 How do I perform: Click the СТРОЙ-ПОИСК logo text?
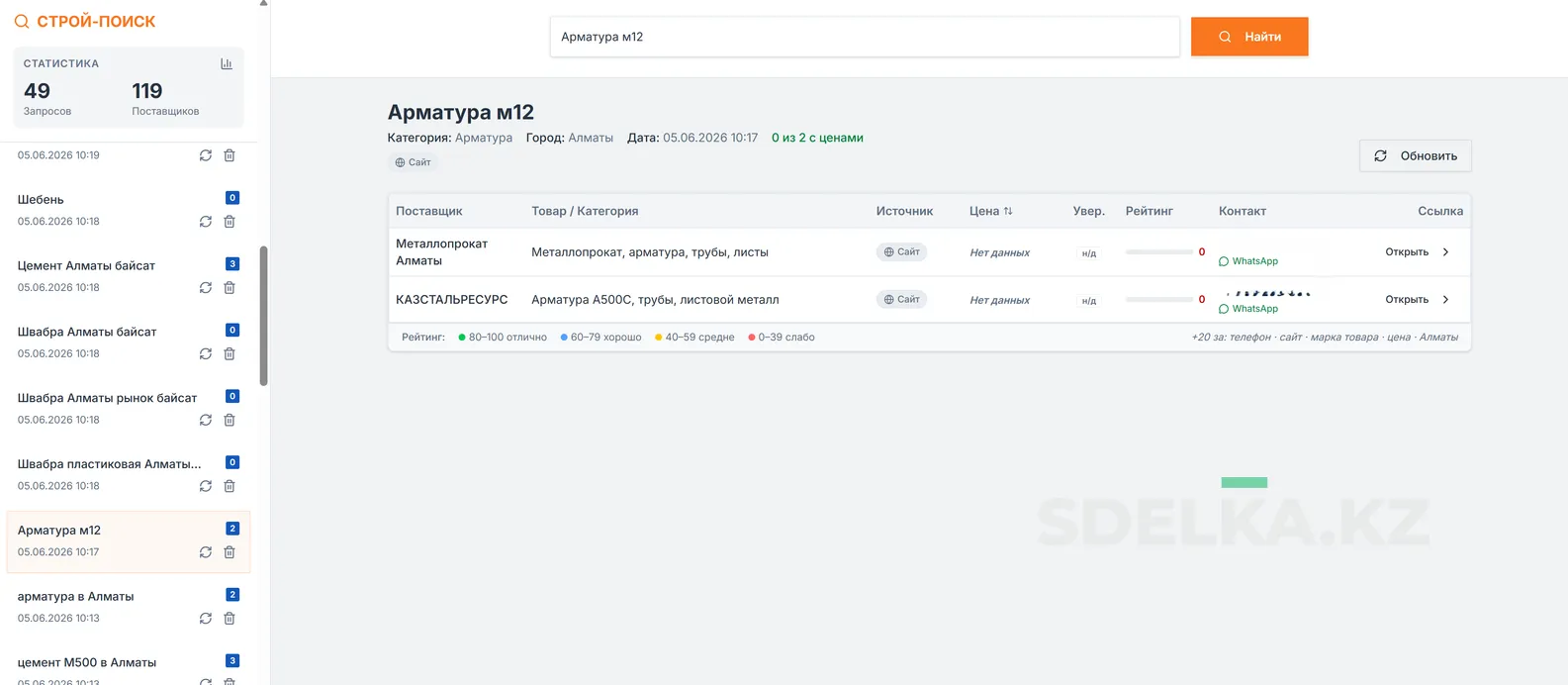[x=96, y=22]
